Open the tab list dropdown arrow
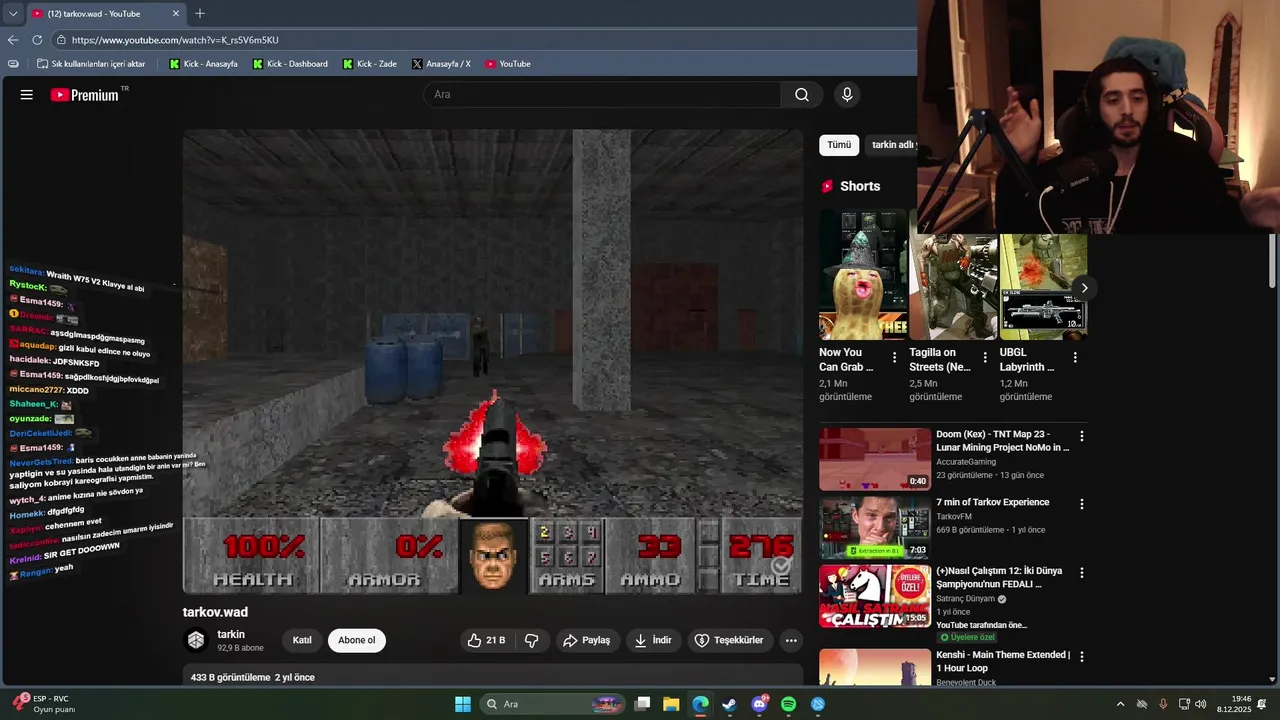Image resolution: width=1280 pixels, height=720 pixels. (13, 14)
